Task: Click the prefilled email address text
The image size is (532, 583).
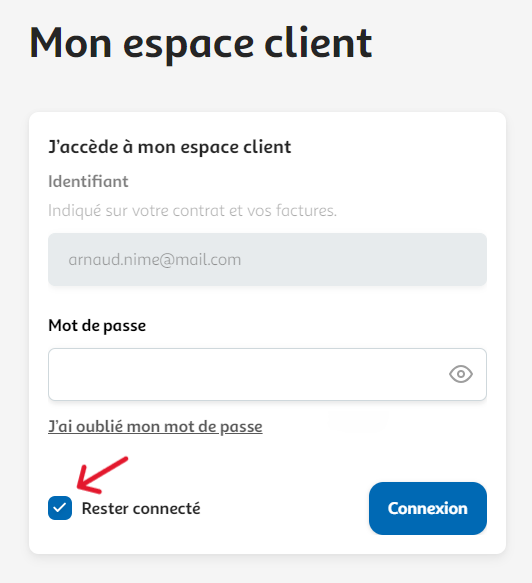Action: pyautogui.click(x=155, y=260)
